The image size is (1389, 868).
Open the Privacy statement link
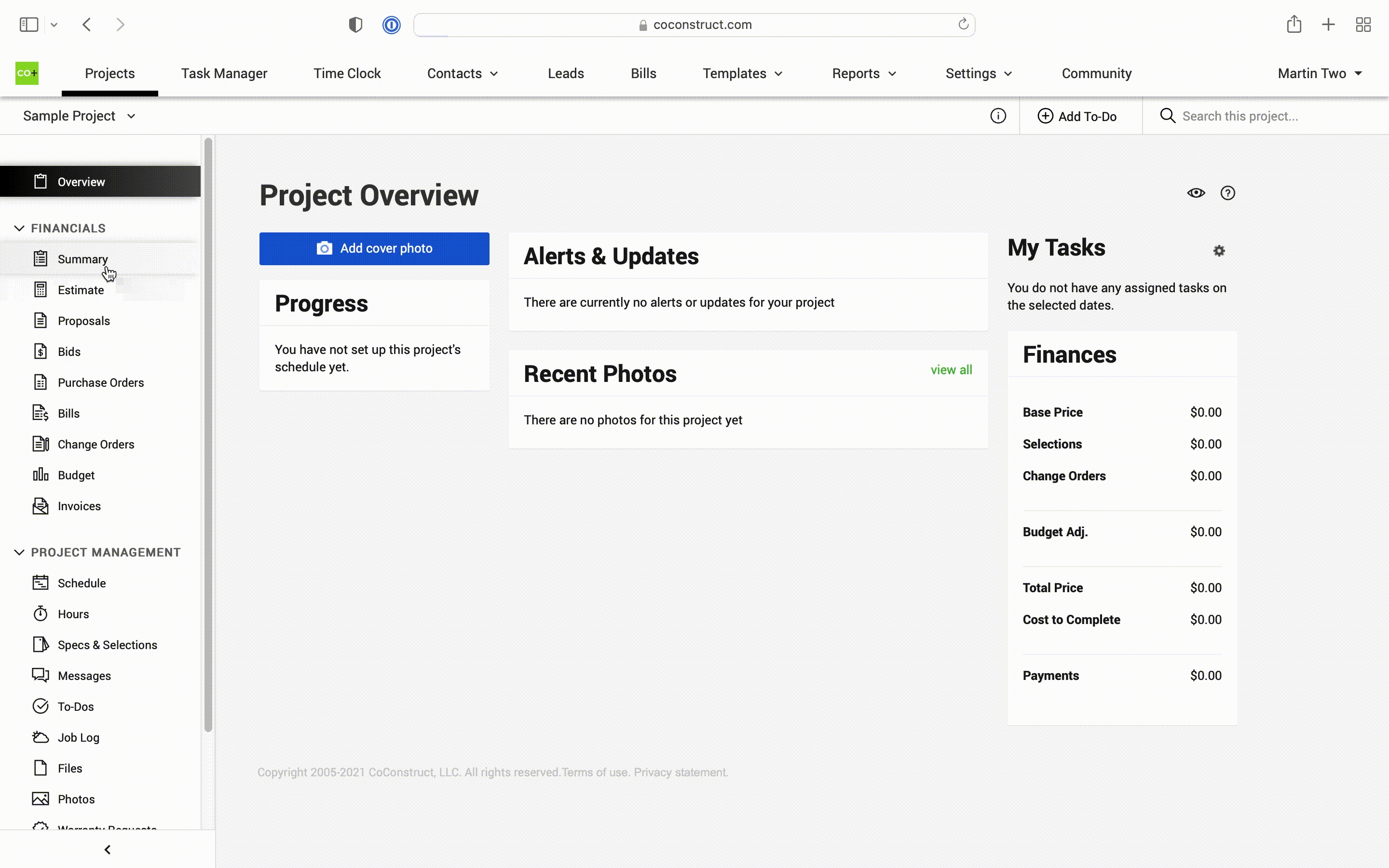681,772
